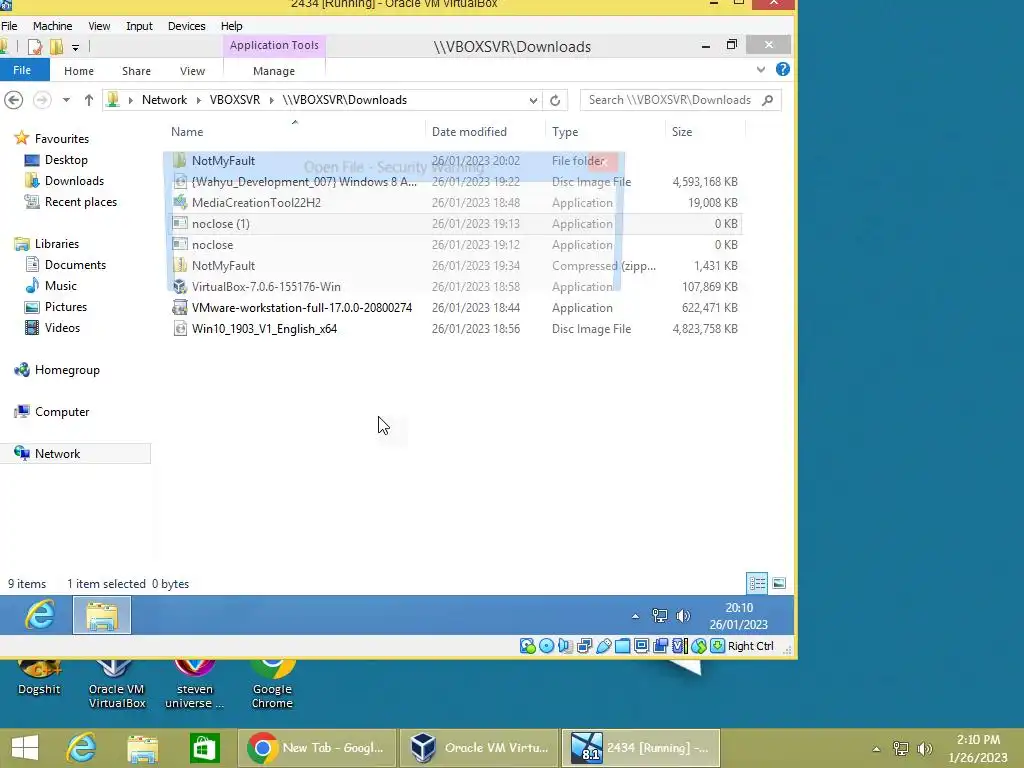
Task: Open the USB devices indicator in VirtualBox status bar
Action: (603, 646)
